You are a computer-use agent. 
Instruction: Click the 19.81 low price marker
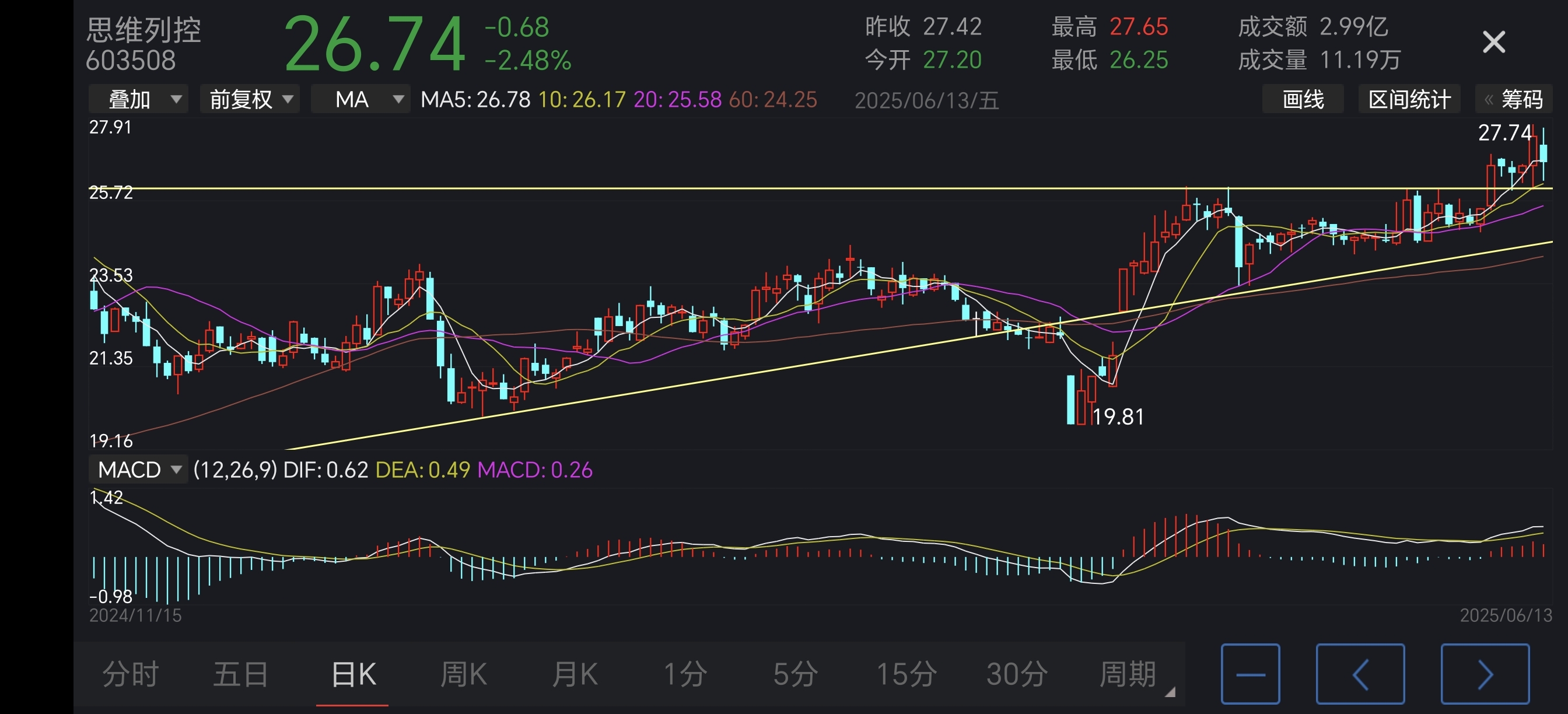(x=1118, y=417)
